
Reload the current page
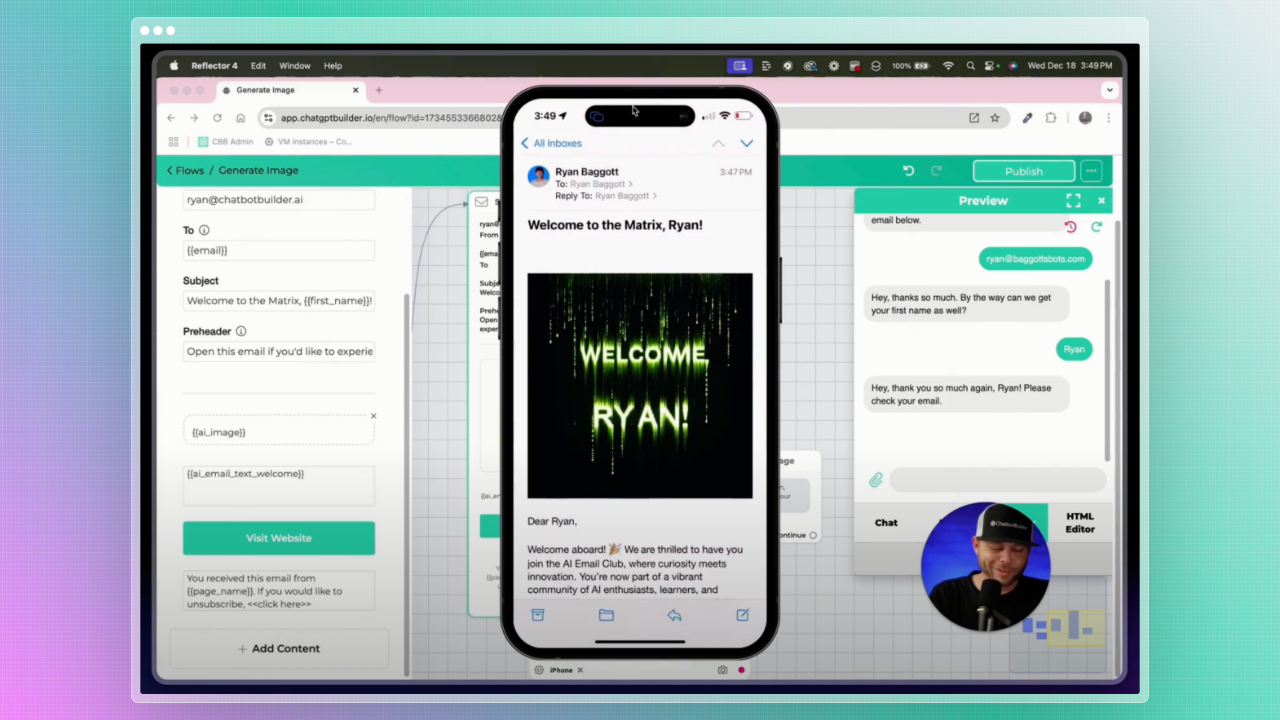[x=217, y=118]
